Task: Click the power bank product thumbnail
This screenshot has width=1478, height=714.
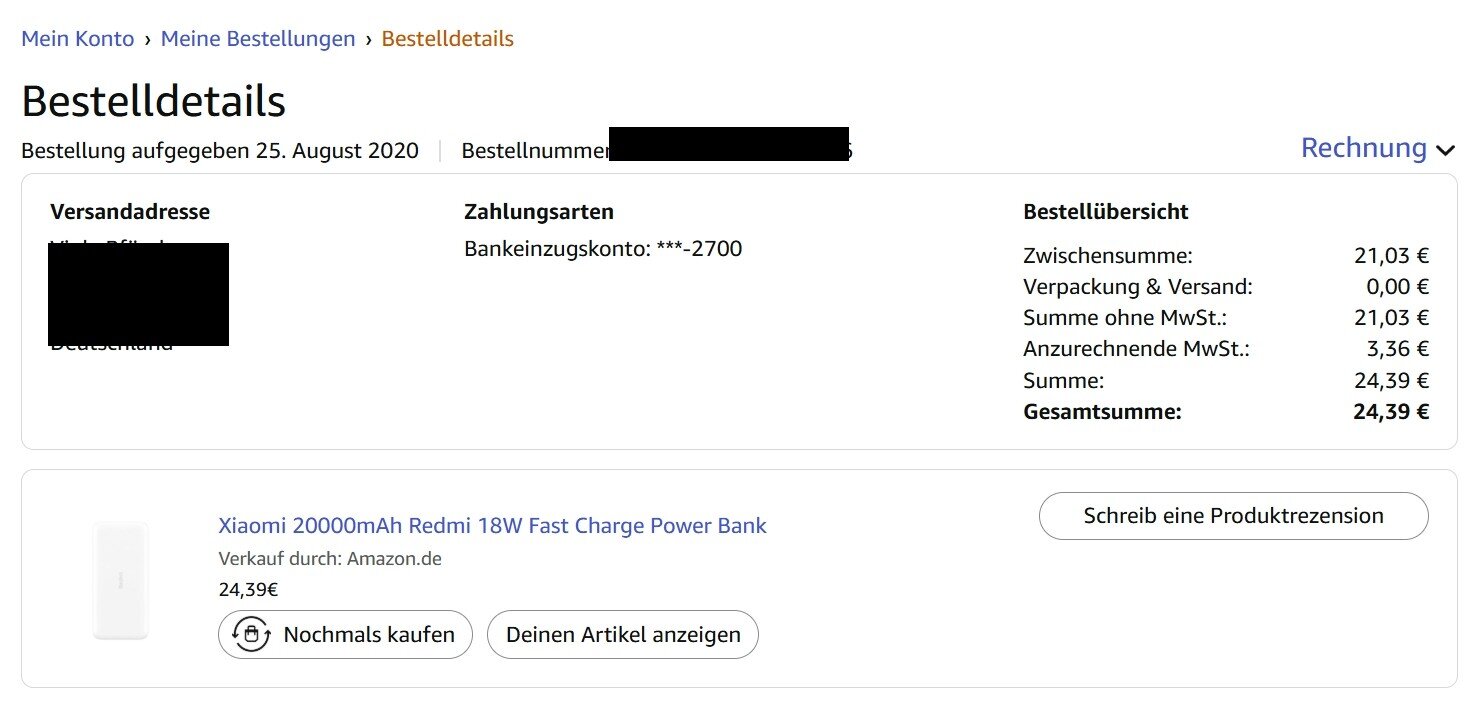Action: click(x=120, y=580)
